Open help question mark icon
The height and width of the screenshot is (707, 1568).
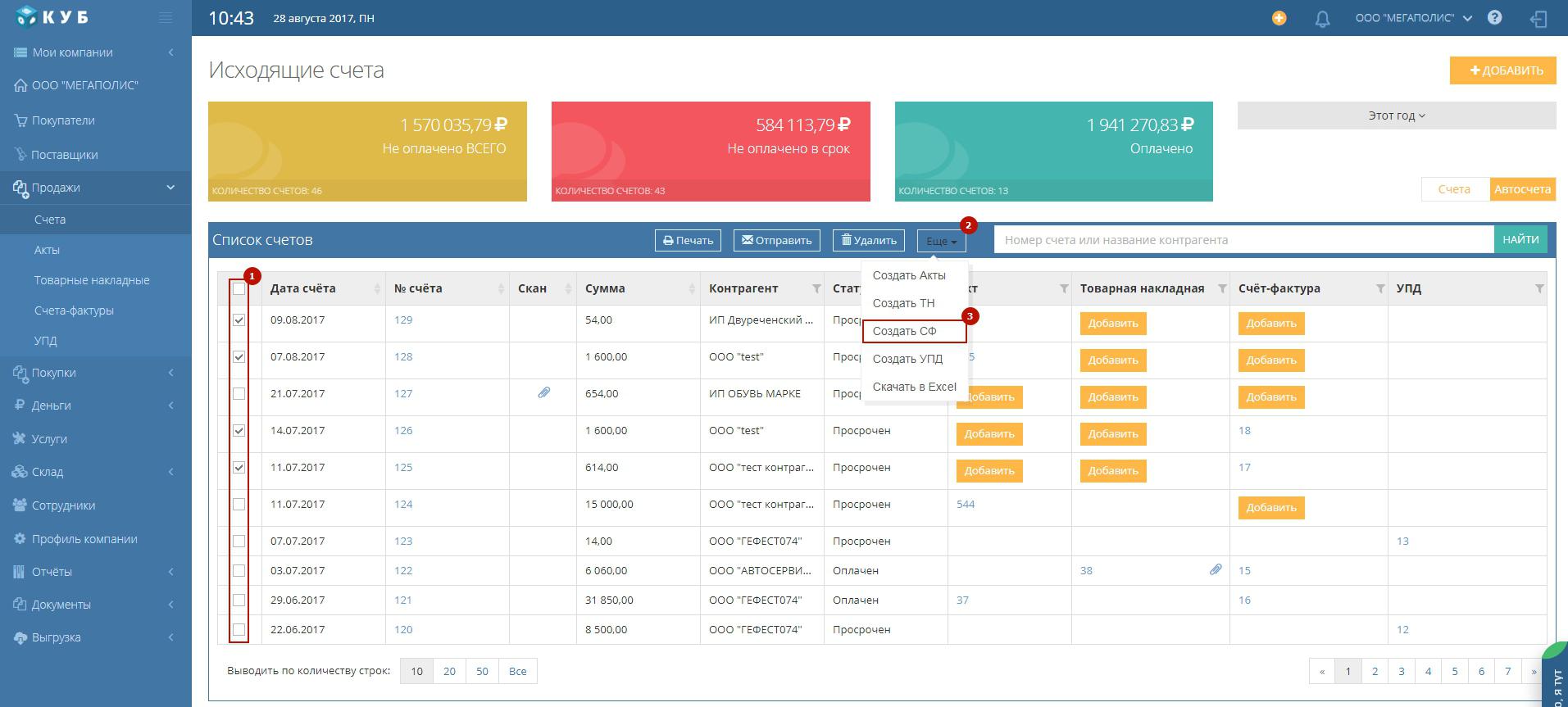pyautogui.click(x=1494, y=17)
